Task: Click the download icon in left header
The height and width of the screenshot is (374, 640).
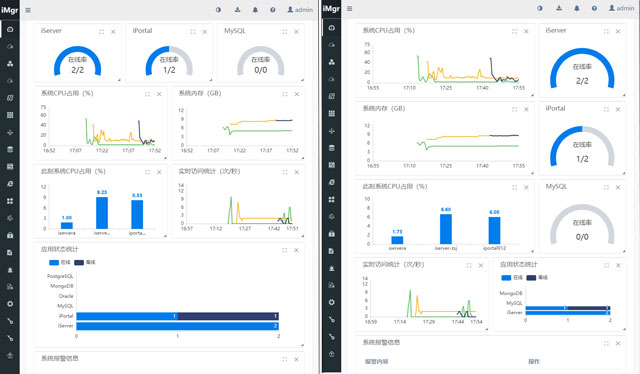Action: (x=238, y=9)
